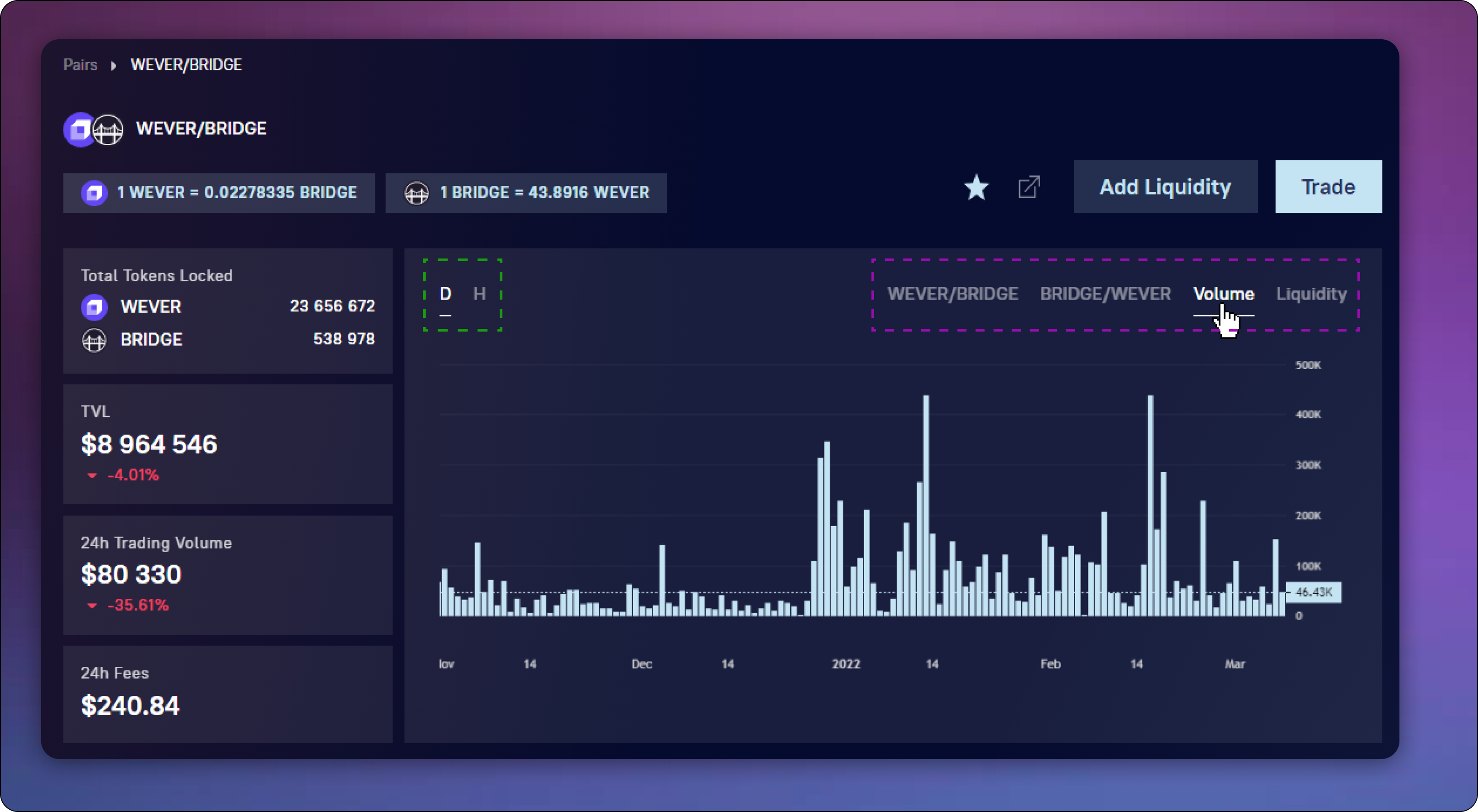
Task: Click Total Tokens Locked heading
Action: tap(157, 275)
